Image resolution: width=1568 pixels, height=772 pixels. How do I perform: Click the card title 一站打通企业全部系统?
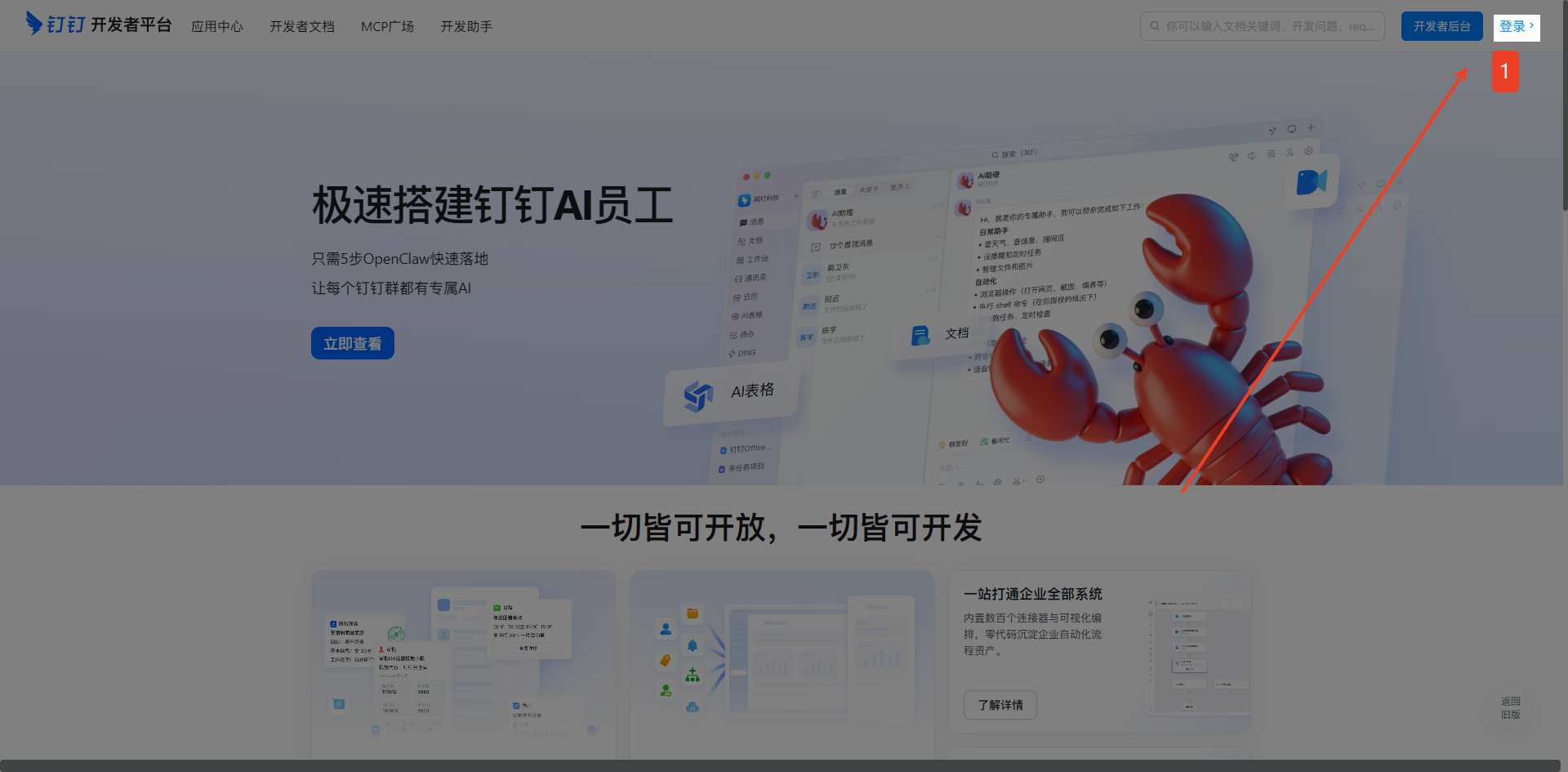pyautogui.click(x=1033, y=594)
